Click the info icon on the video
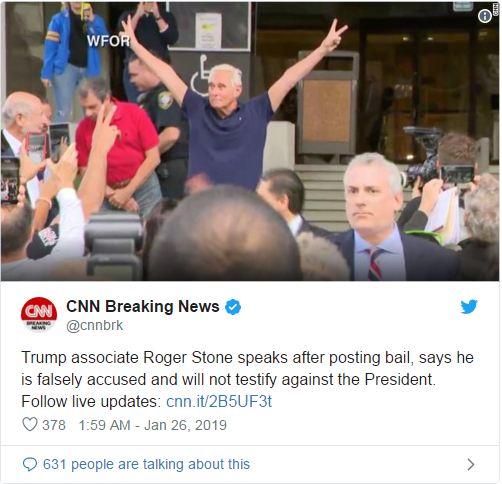This screenshot has height=484, width=502. (x=485, y=16)
